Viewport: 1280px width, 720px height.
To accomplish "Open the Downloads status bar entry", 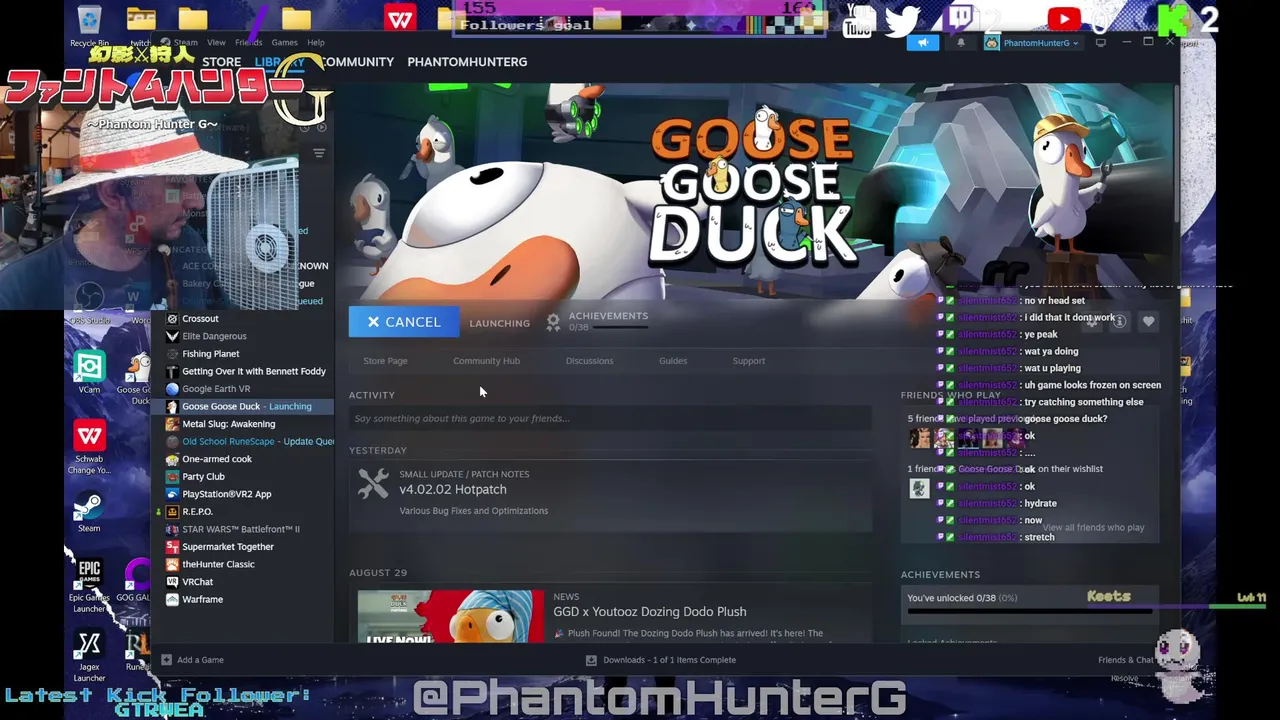I will coord(661,660).
